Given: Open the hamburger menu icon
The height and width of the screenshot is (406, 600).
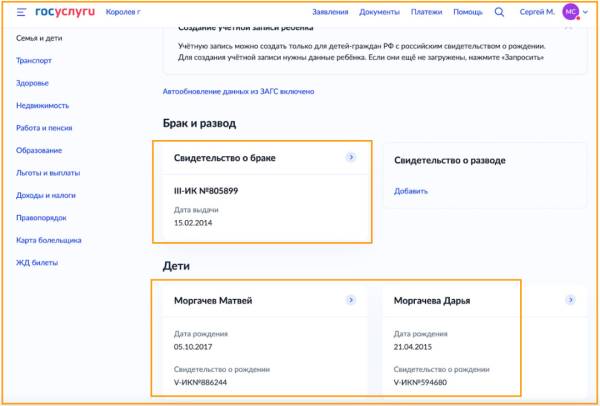Looking at the screenshot, I should click(x=21, y=12).
